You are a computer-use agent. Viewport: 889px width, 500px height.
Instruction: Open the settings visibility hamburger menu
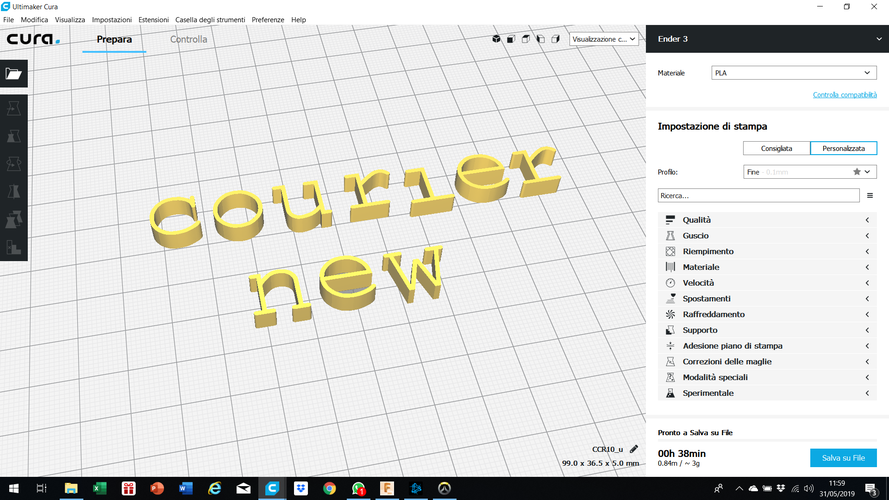[870, 196]
